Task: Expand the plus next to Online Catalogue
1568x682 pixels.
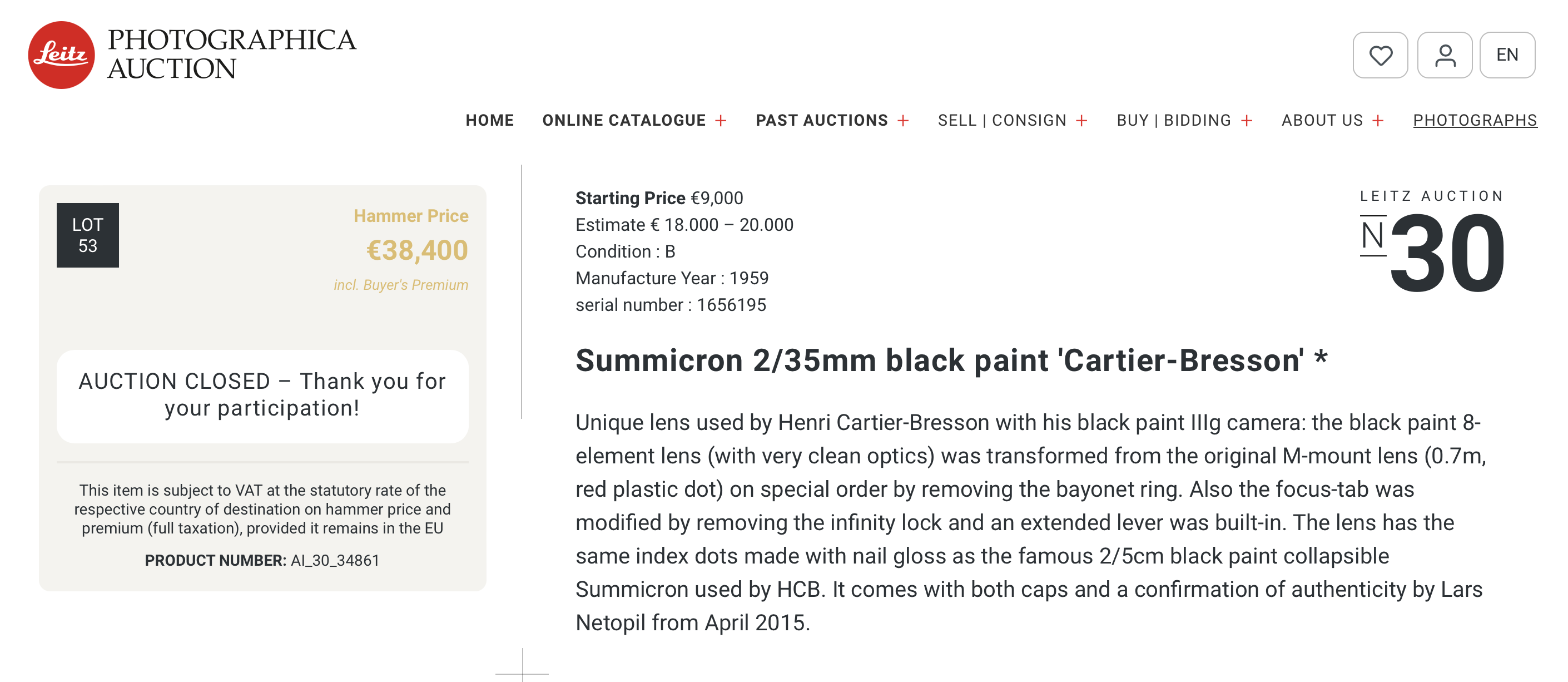Action: click(x=721, y=121)
